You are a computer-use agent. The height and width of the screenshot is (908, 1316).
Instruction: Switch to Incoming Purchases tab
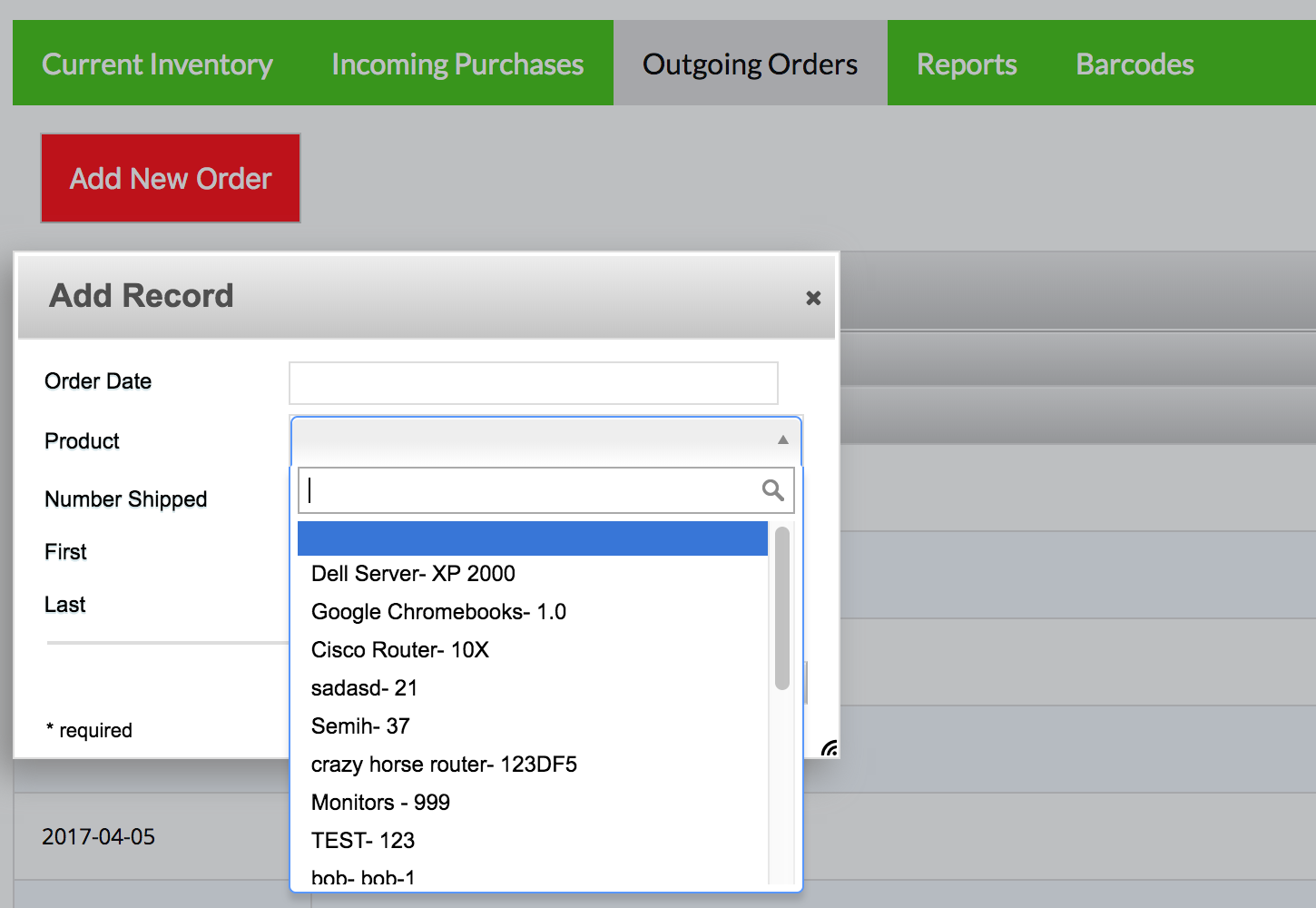click(457, 64)
